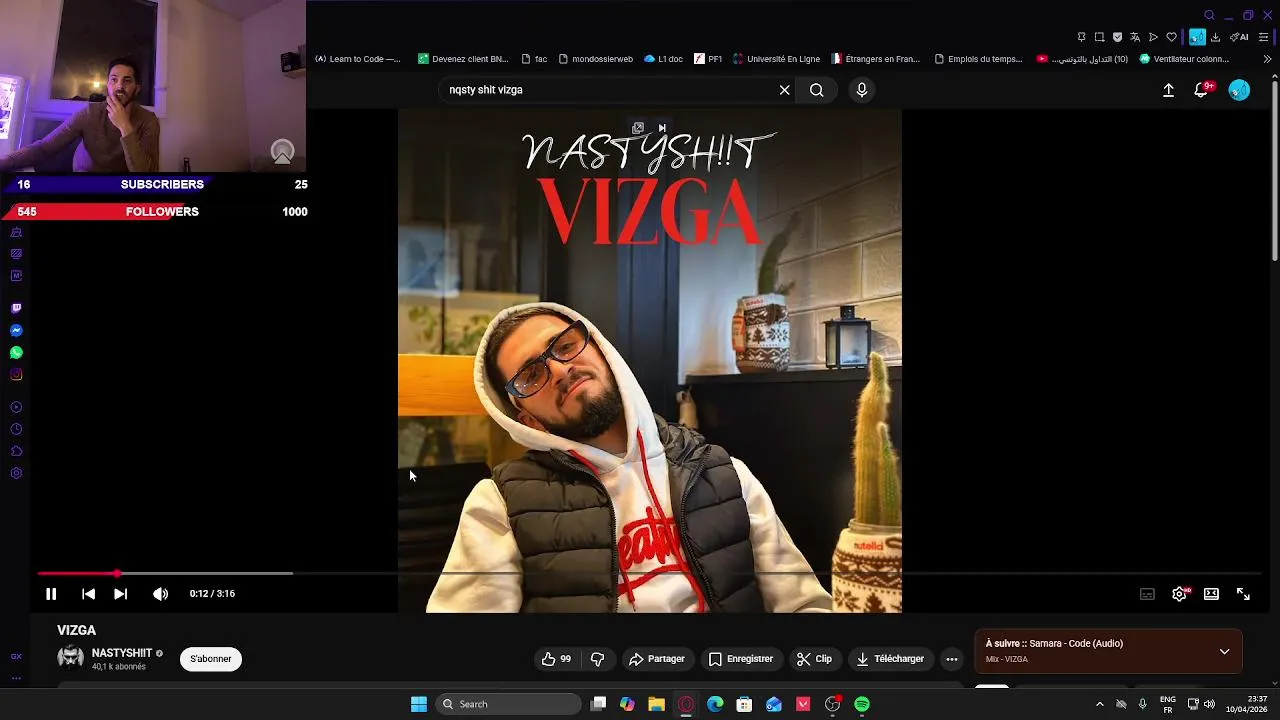Open GX Control icon in sidebar
Viewport: 1280px width, 720px height.
pyautogui.click(x=16, y=656)
